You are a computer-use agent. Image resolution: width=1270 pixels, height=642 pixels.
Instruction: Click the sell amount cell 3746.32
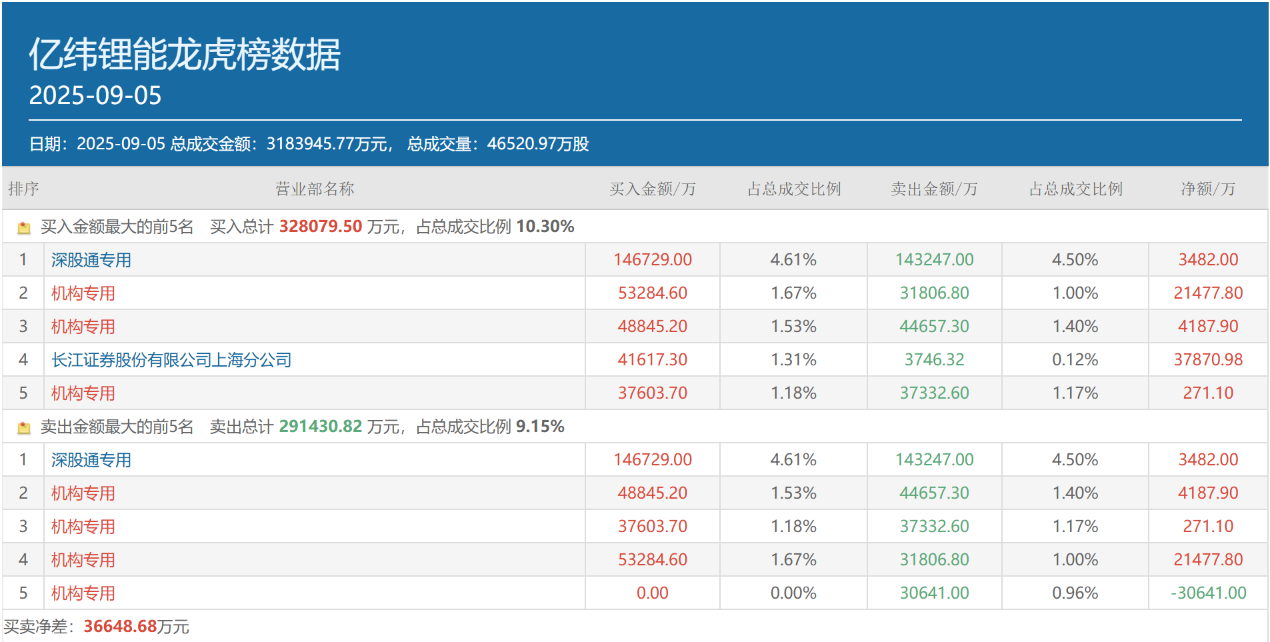tap(934, 360)
